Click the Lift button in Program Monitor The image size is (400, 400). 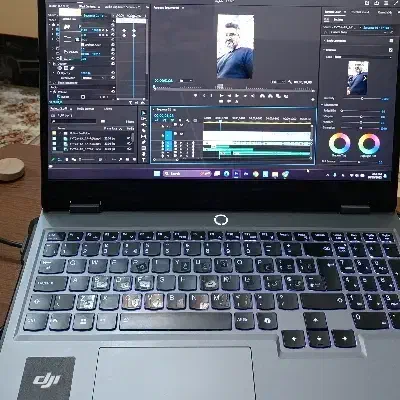262,96
